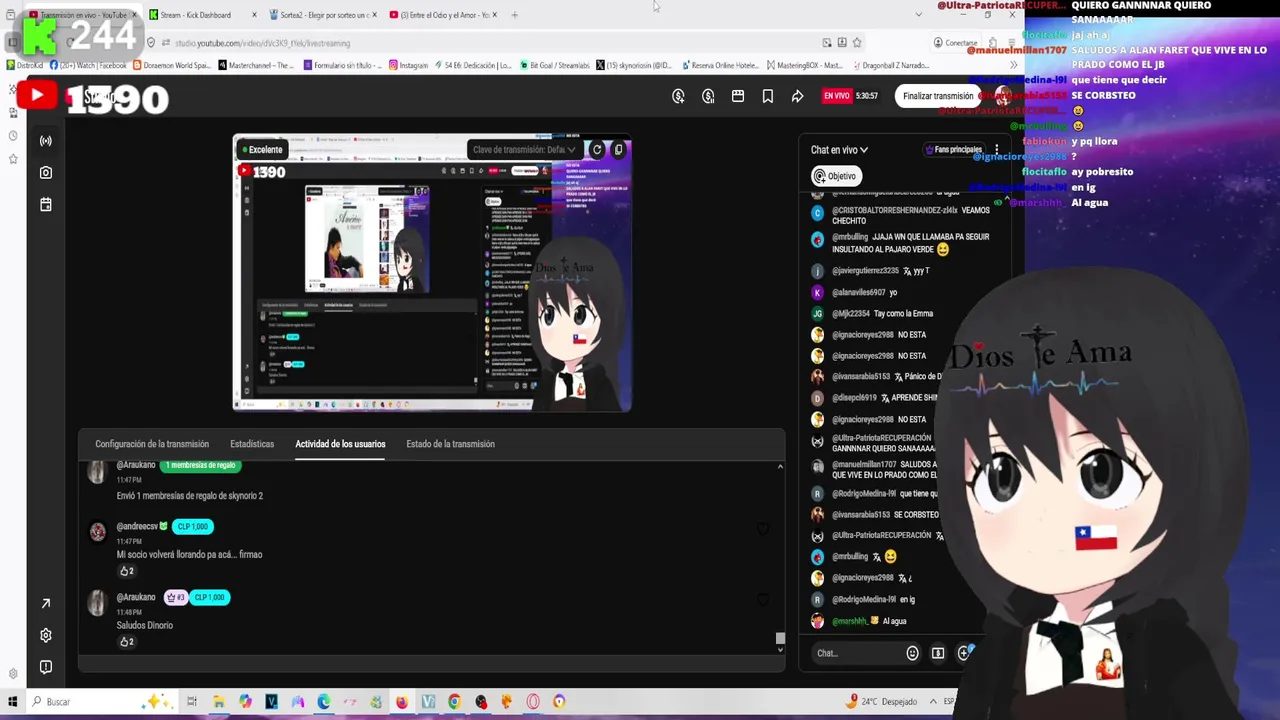1280x720 pixels.
Task: Click the 'EN VIVO' live badge
Action: coord(836,96)
